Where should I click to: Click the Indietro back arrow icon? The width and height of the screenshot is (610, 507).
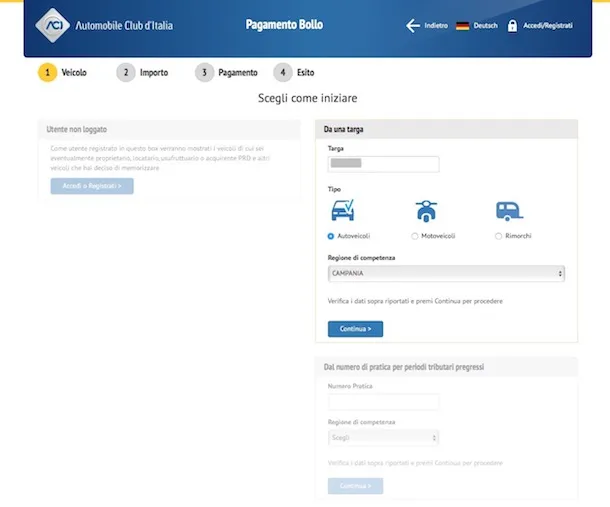(413, 26)
